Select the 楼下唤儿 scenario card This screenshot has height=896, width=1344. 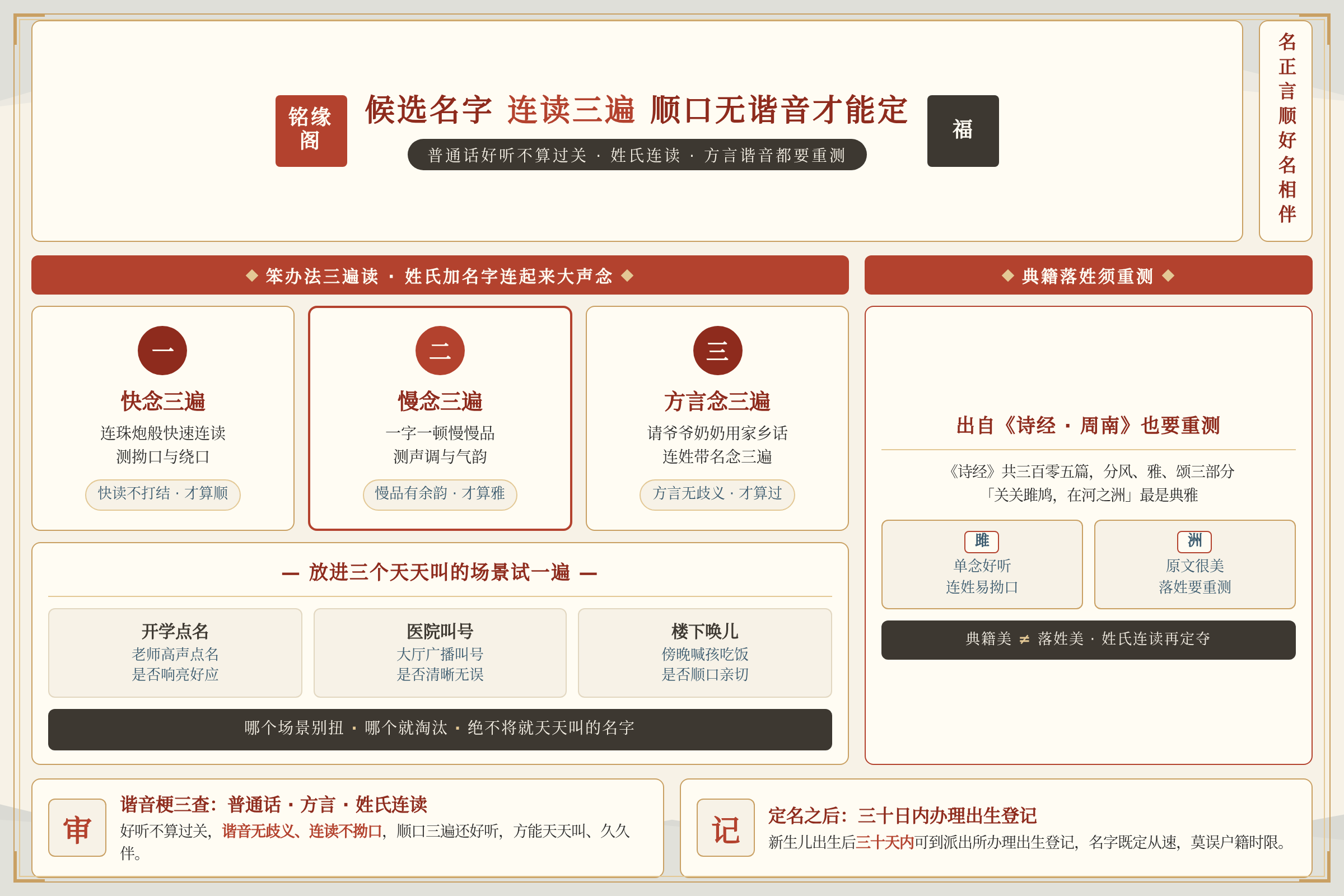pos(704,652)
